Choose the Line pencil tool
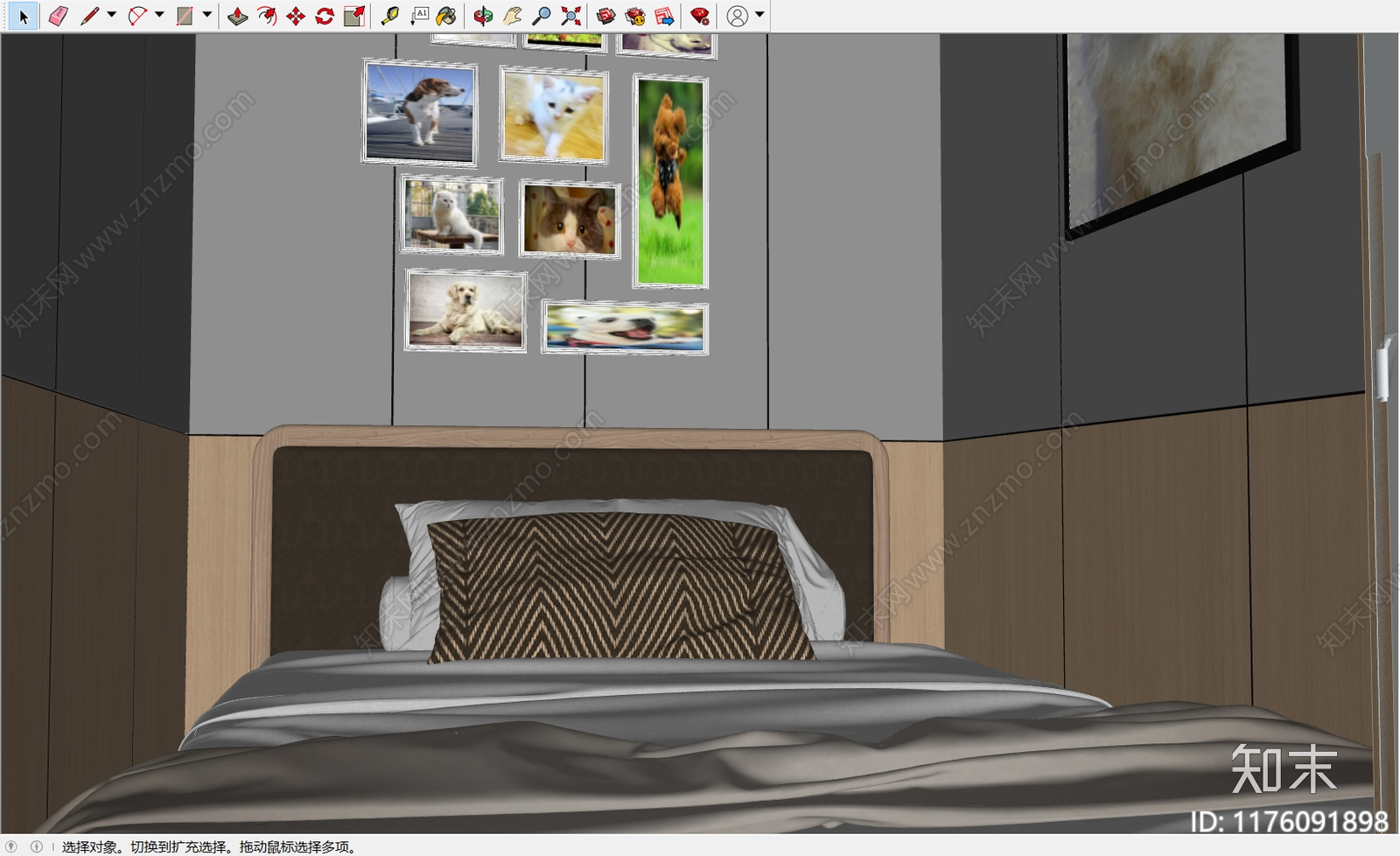 click(89, 16)
